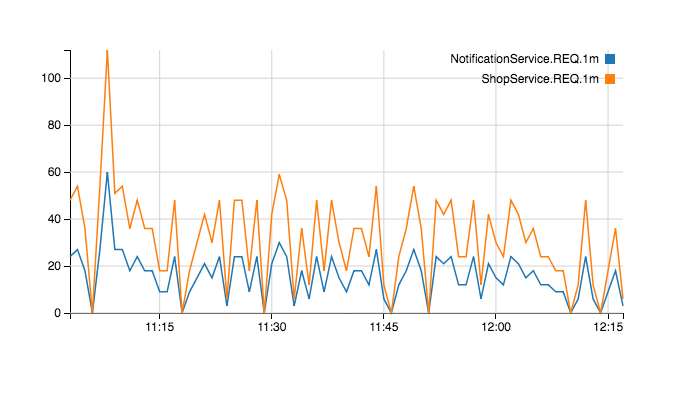
Task: Click the orange peak just before 11:45
Action: 376,187
